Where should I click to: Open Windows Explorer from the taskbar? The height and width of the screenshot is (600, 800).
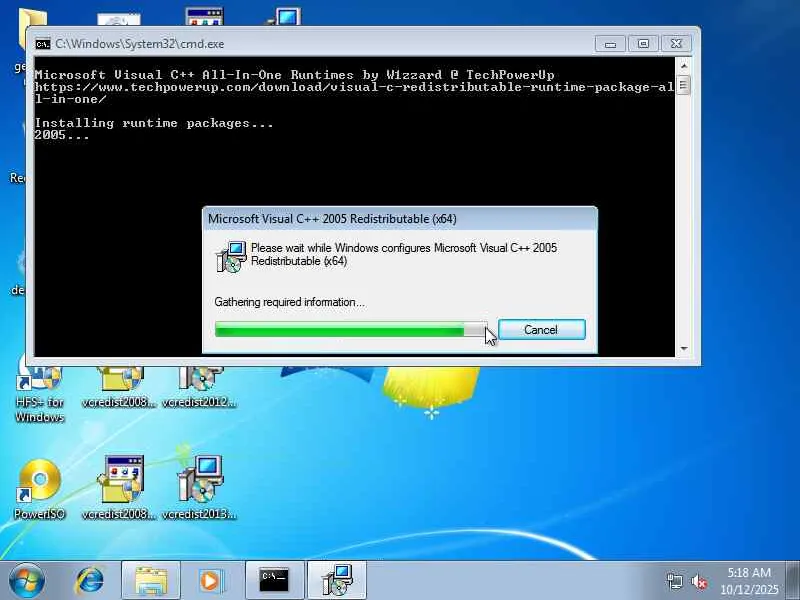pos(151,581)
